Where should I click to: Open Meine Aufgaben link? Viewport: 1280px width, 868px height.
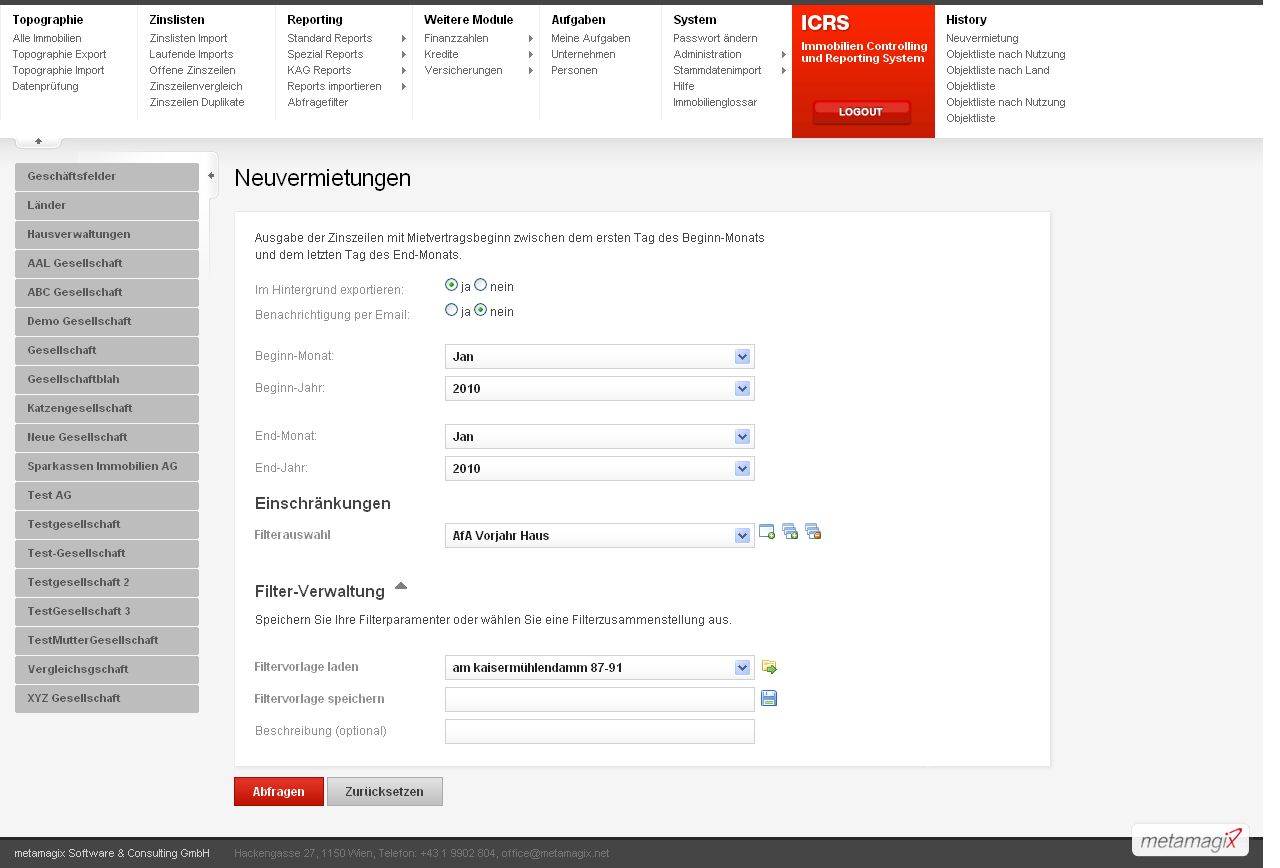[591, 38]
